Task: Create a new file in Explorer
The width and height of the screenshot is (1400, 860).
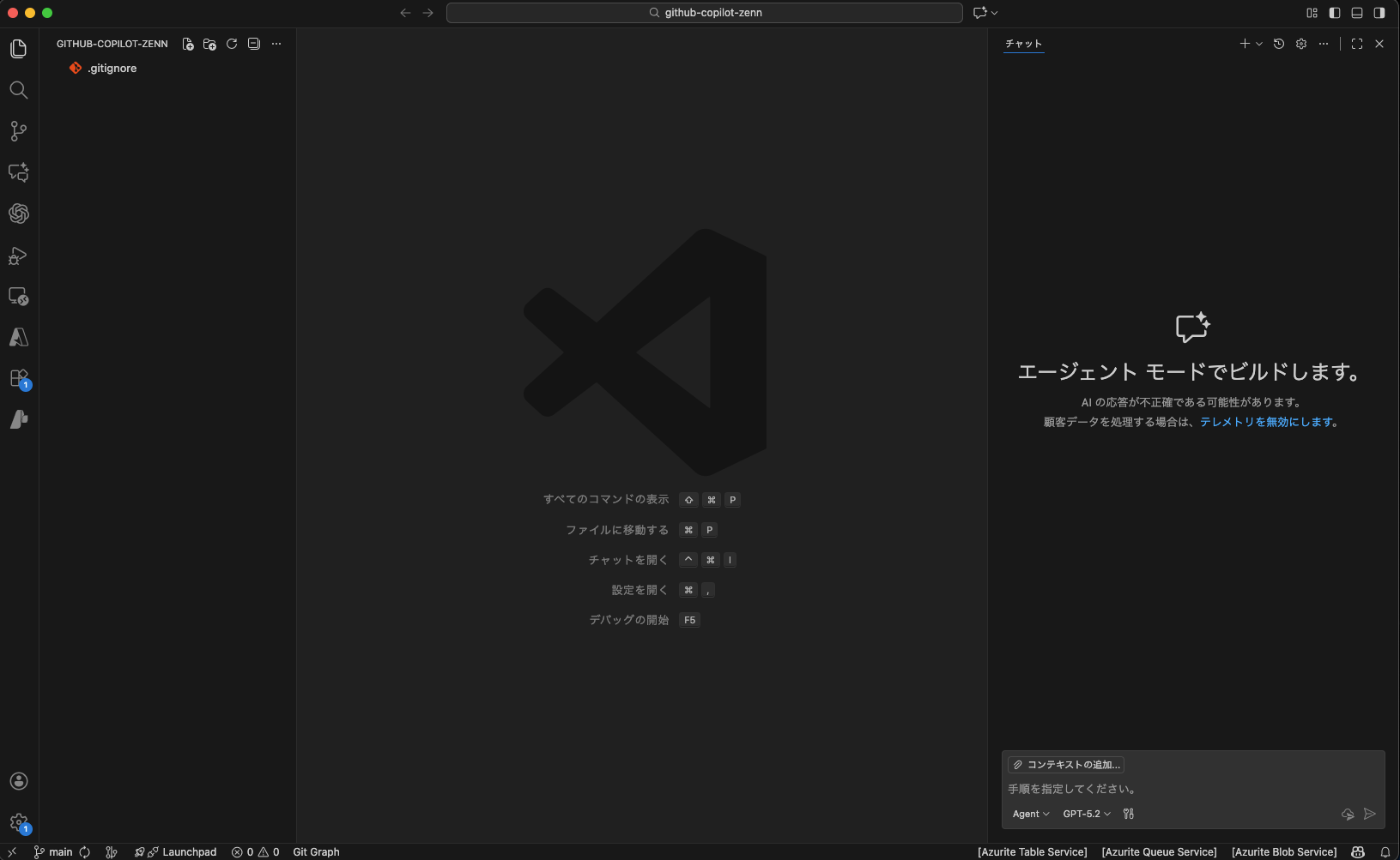Action: click(188, 44)
